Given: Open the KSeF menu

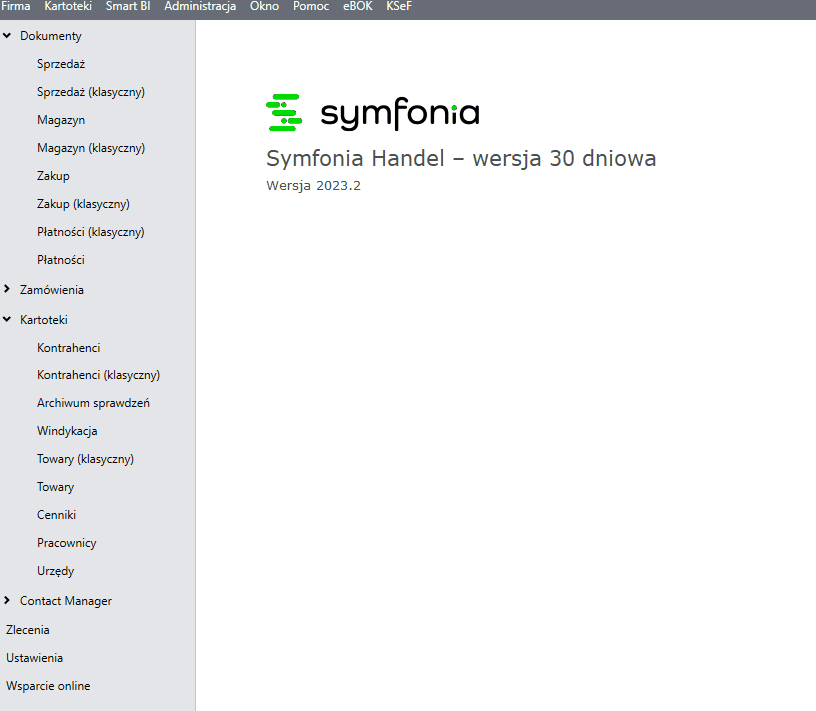Looking at the screenshot, I should (x=399, y=7).
